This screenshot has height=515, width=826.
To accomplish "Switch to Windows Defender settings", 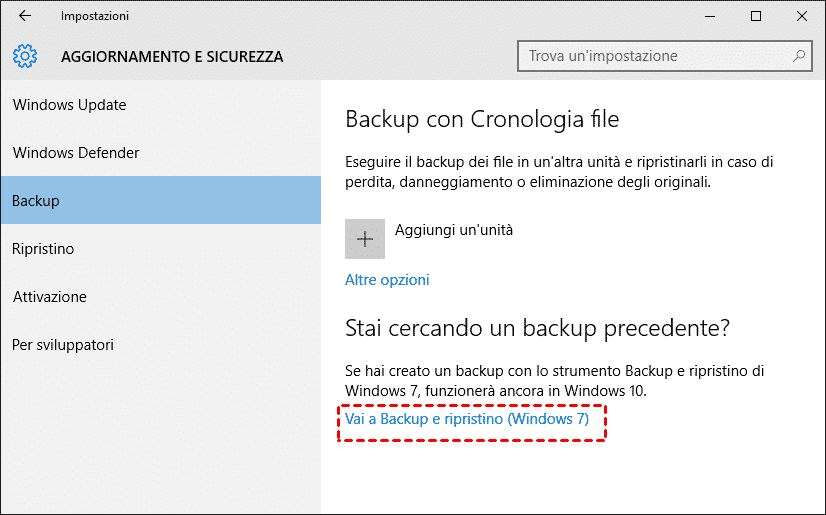I will [x=76, y=153].
